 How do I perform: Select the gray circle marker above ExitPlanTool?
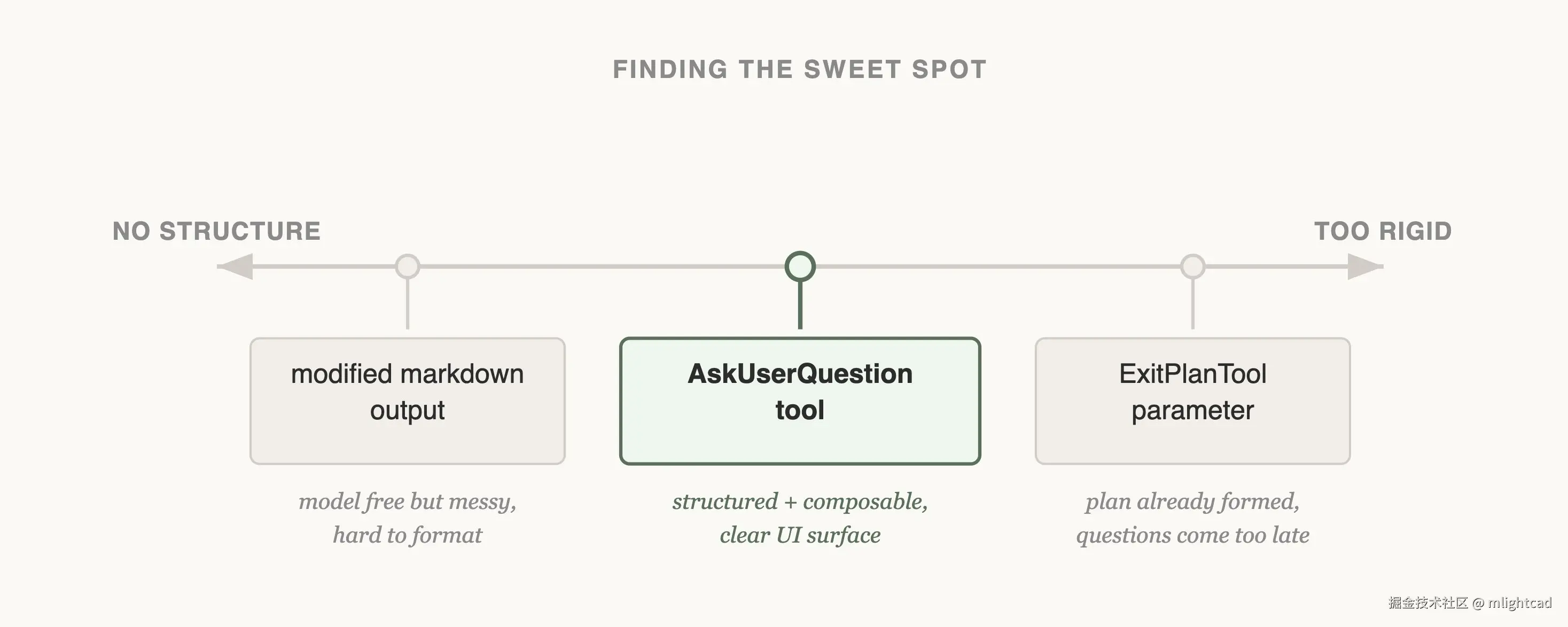pyautogui.click(x=1192, y=267)
